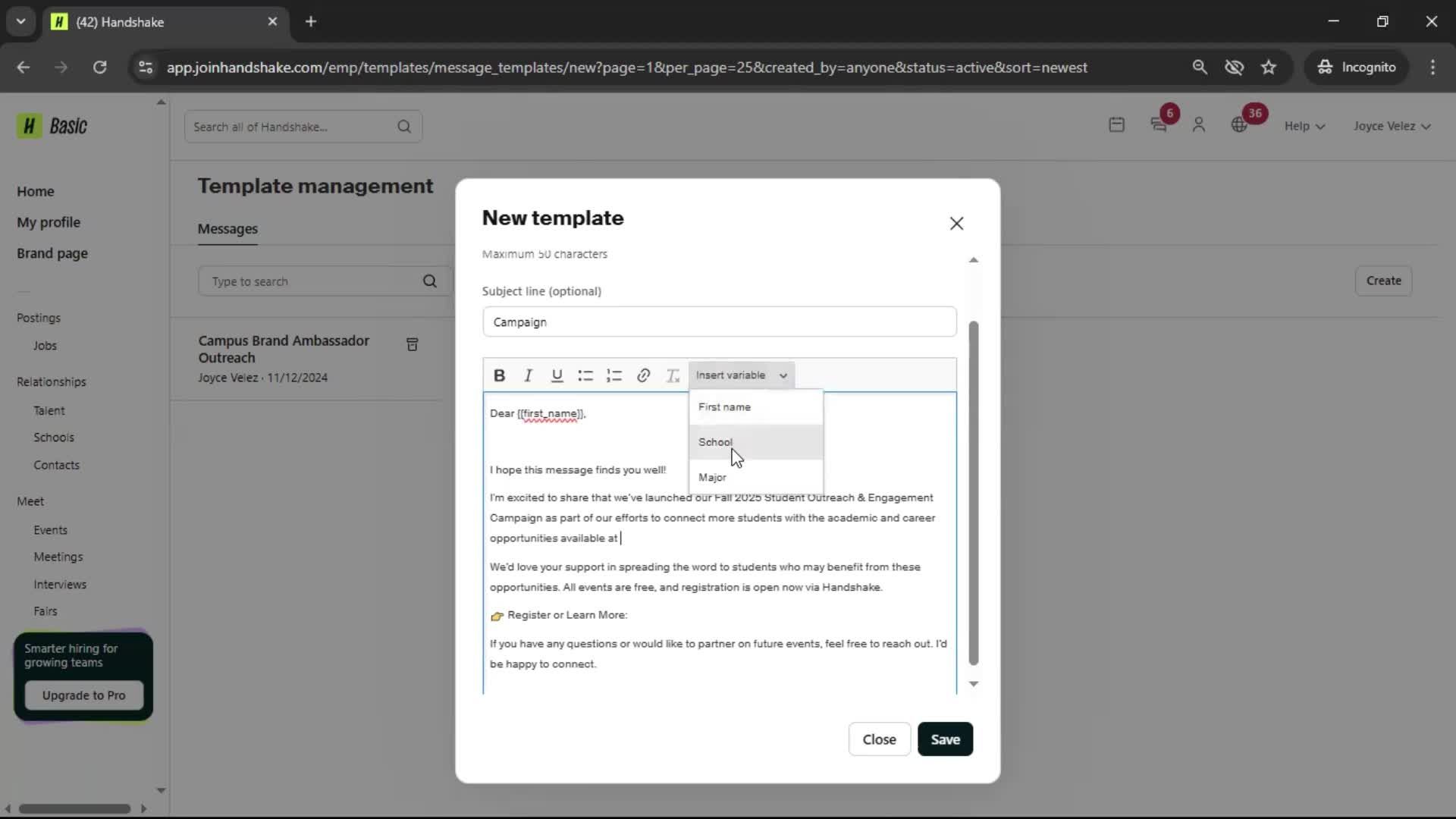1456x819 pixels.
Task: Close the Handshake browser tab
Action: 272,22
